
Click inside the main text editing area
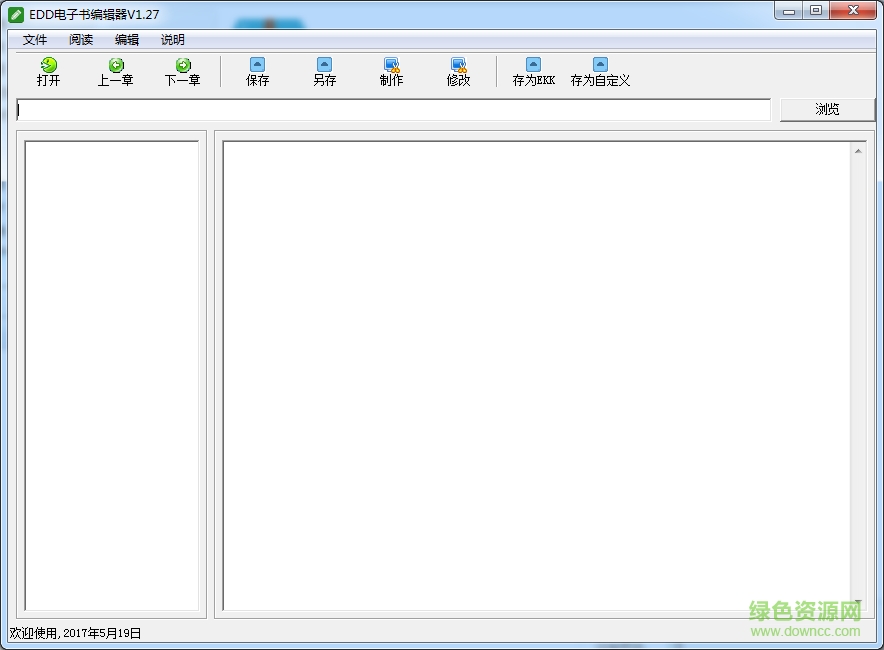(x=537, y=375)
